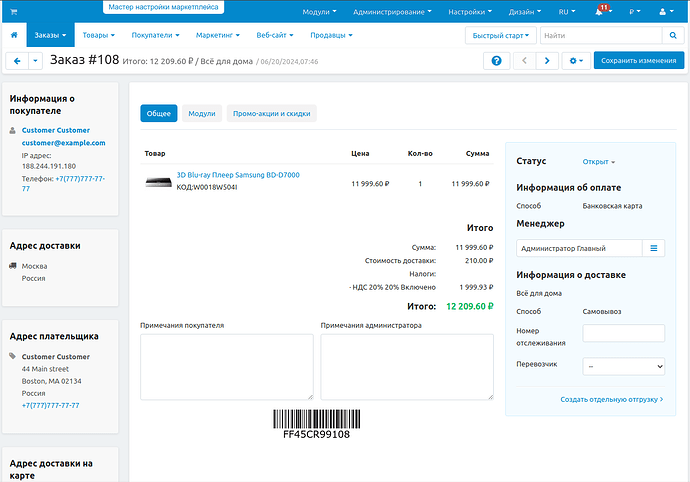Switch to the Модули tab
The width and height of the screenshot is (690, 482).
click(201, 113)
